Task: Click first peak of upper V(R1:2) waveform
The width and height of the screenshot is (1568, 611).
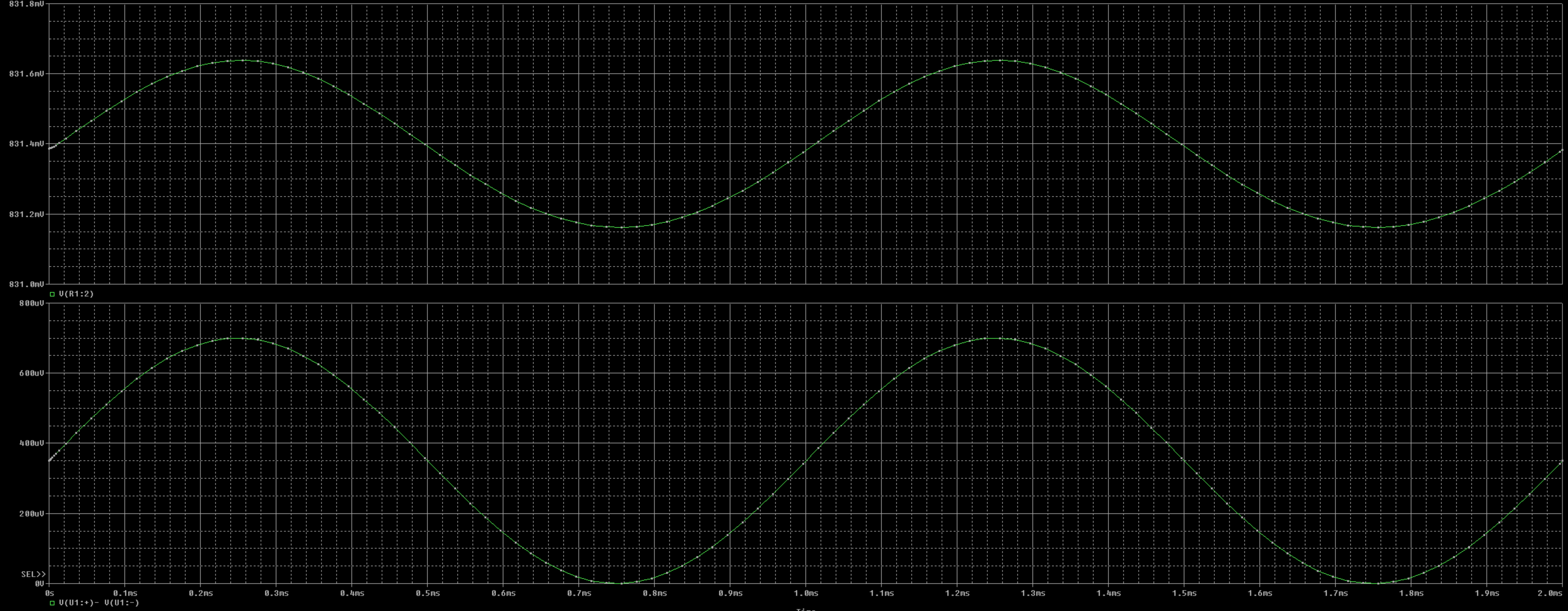Action: coord(243,60)
